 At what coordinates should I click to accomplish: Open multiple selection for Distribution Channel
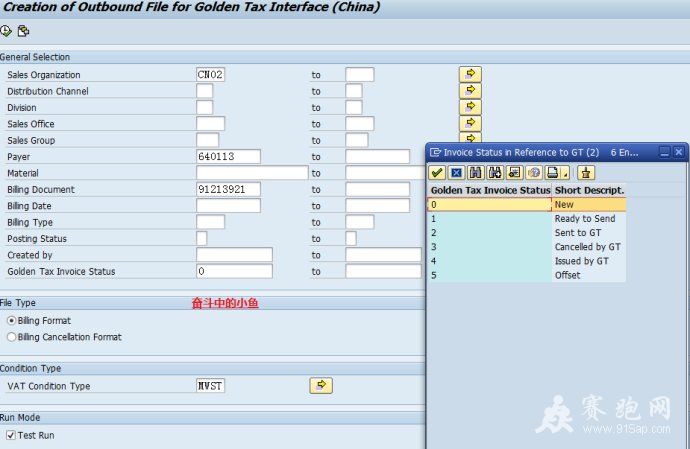(x=470, y=91)
